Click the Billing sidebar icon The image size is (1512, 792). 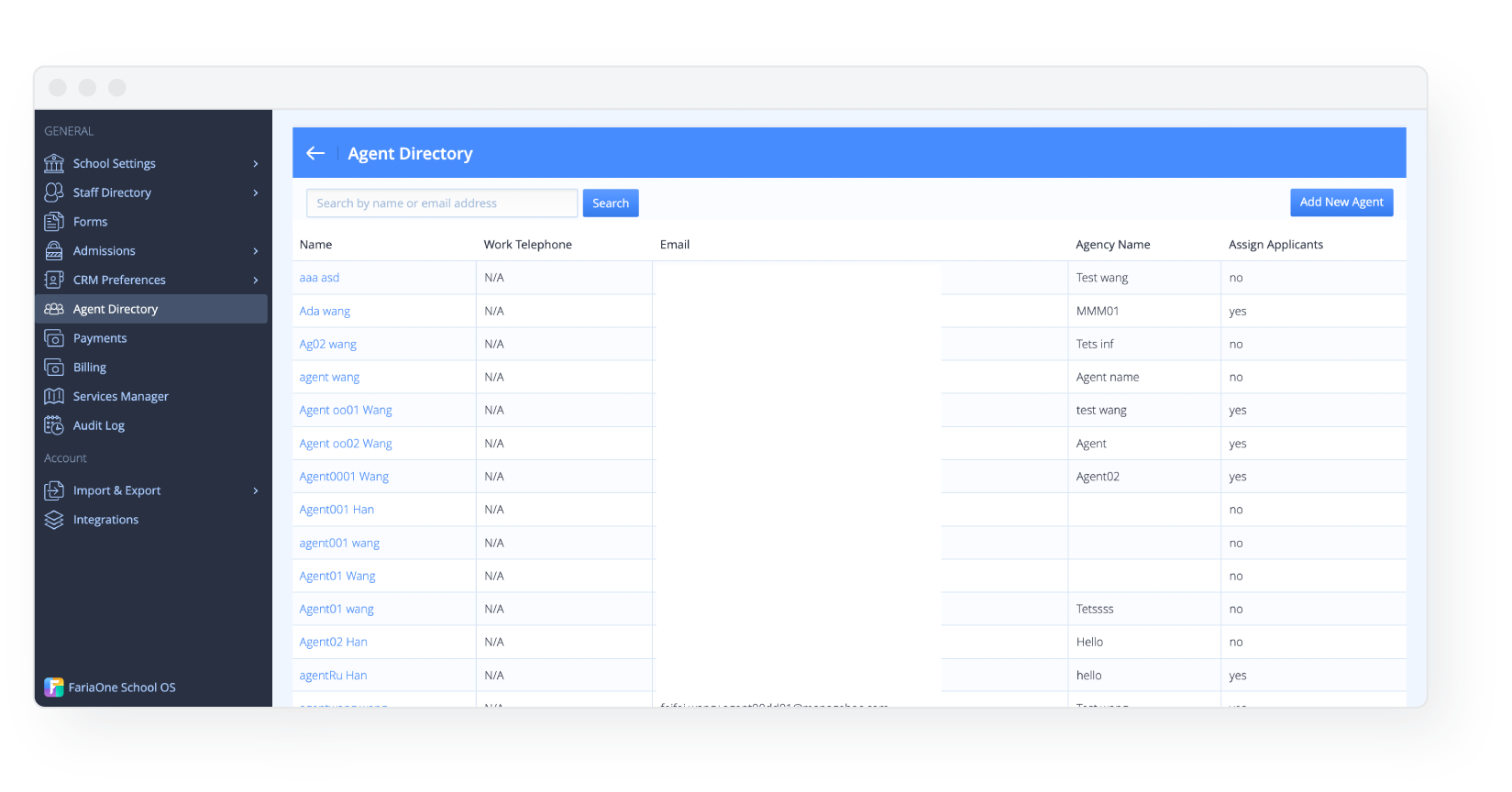54,368
